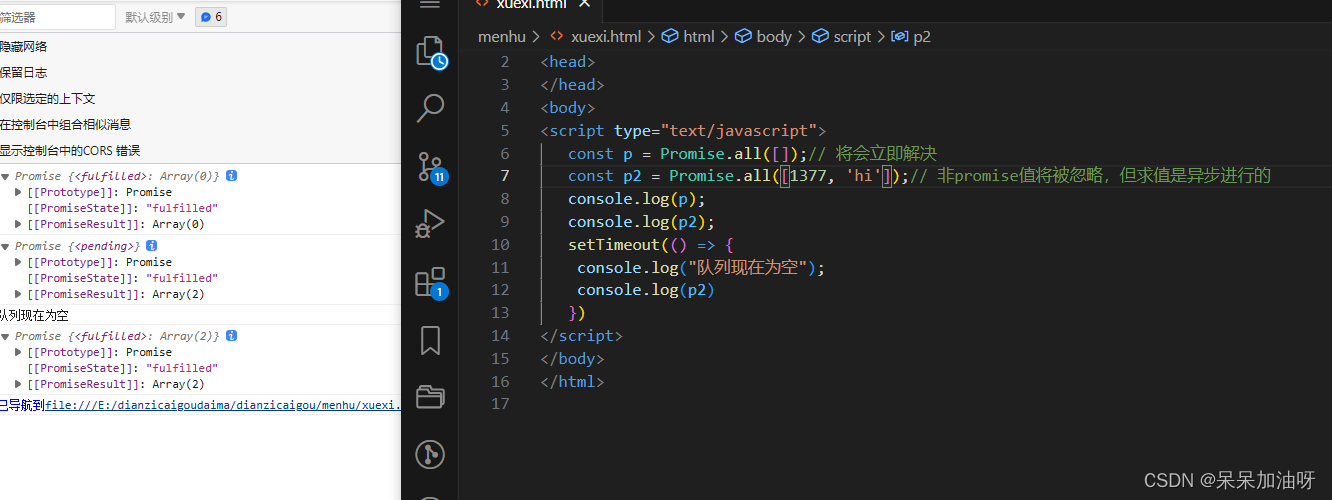
Task: Open the 默认级别 log level dropdown
Action: click(x=155, y=17)
